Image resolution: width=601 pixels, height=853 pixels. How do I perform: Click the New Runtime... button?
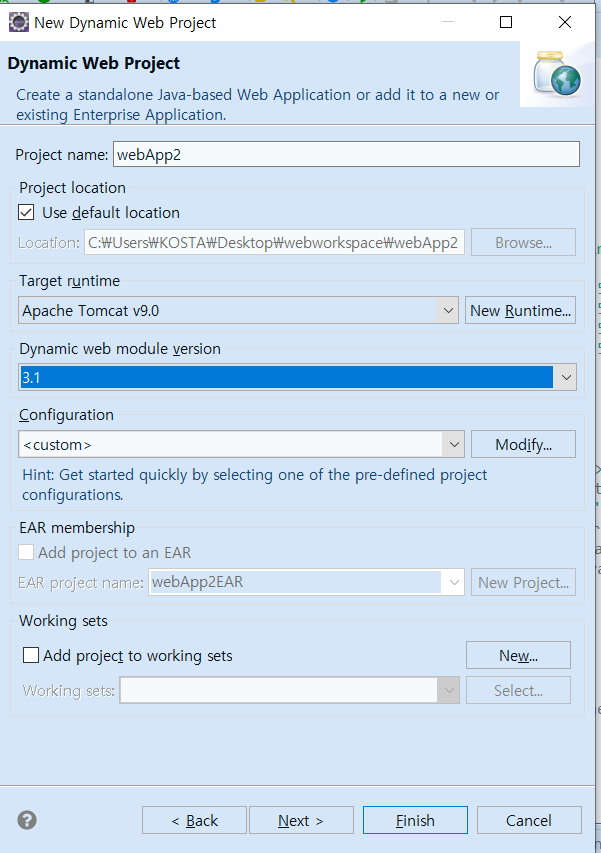(521, 310)
